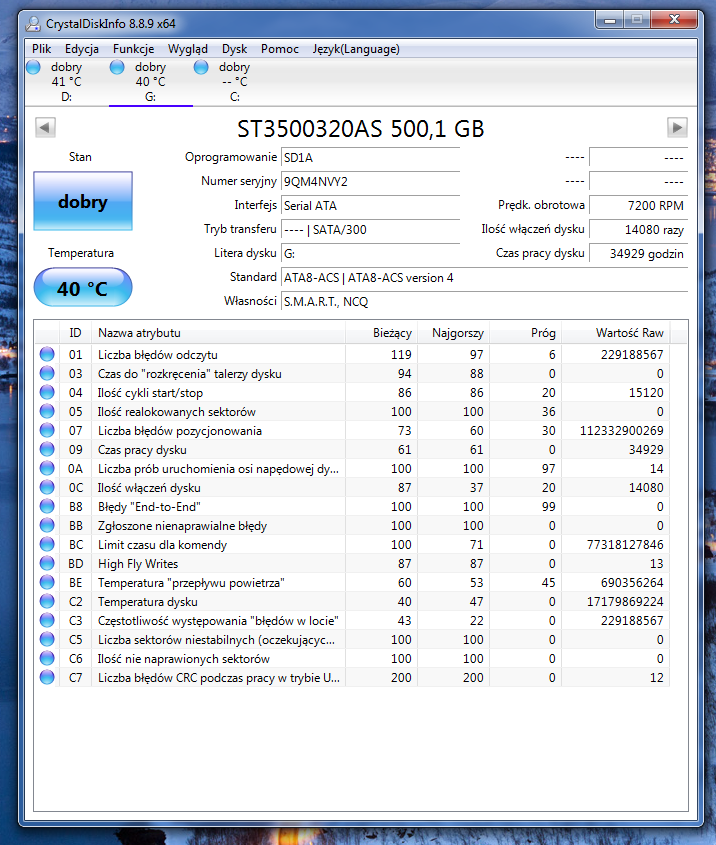Click status orb for attribute BB
The width and height of the screenshot is (716, 845).
[x=47, y=525]
